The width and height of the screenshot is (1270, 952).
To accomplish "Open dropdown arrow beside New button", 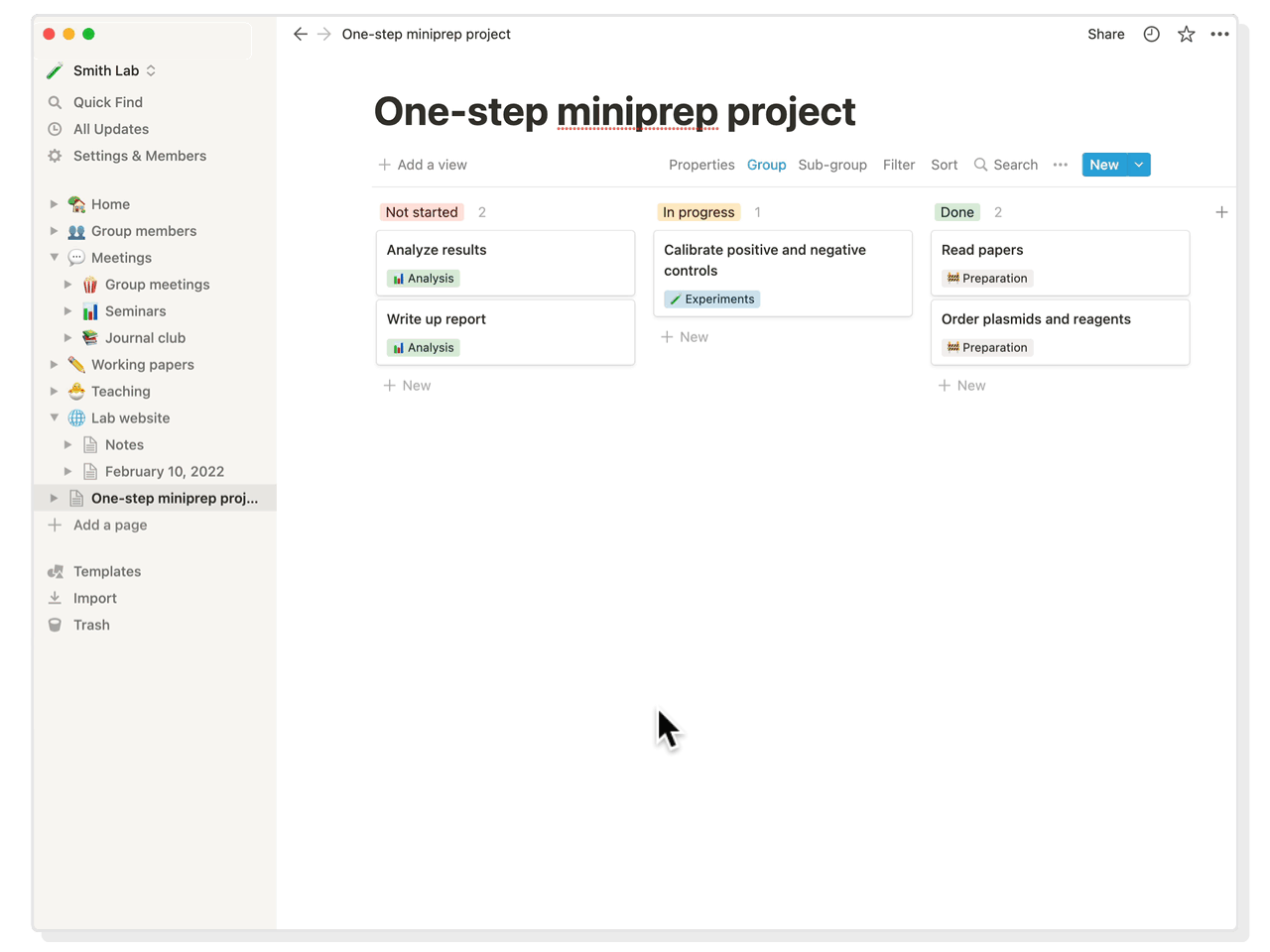I will point(1139,165).
